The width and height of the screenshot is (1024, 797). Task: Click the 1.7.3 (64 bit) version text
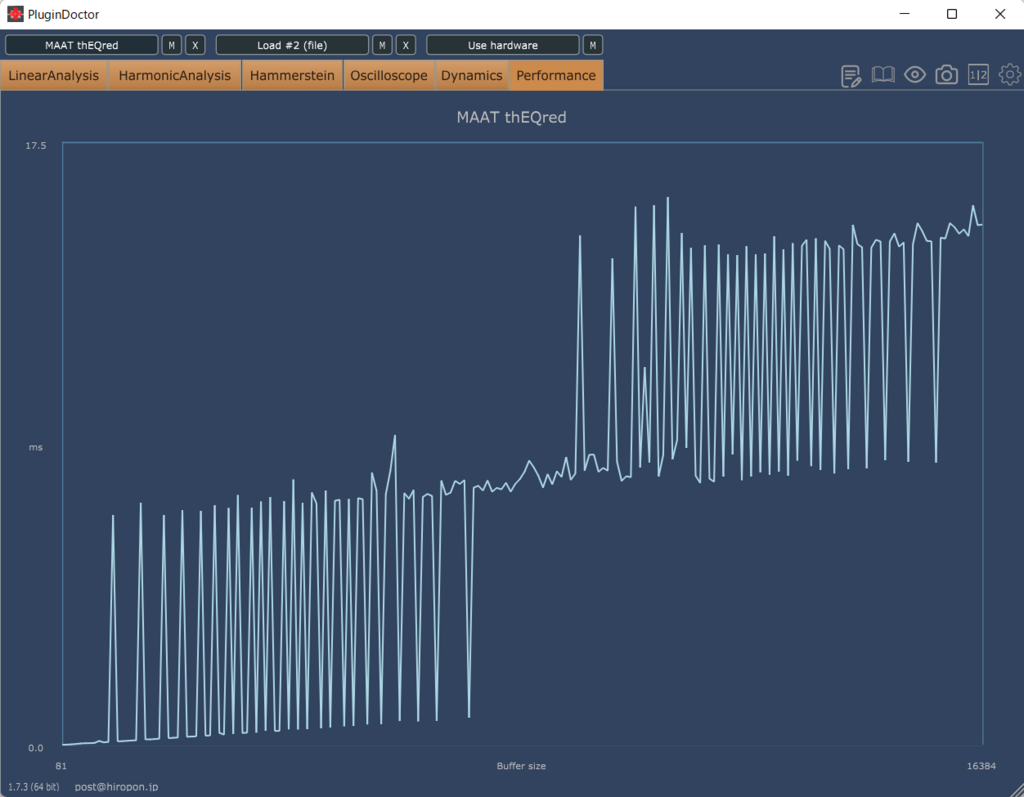pyautogui.click(x=33, y=787)
